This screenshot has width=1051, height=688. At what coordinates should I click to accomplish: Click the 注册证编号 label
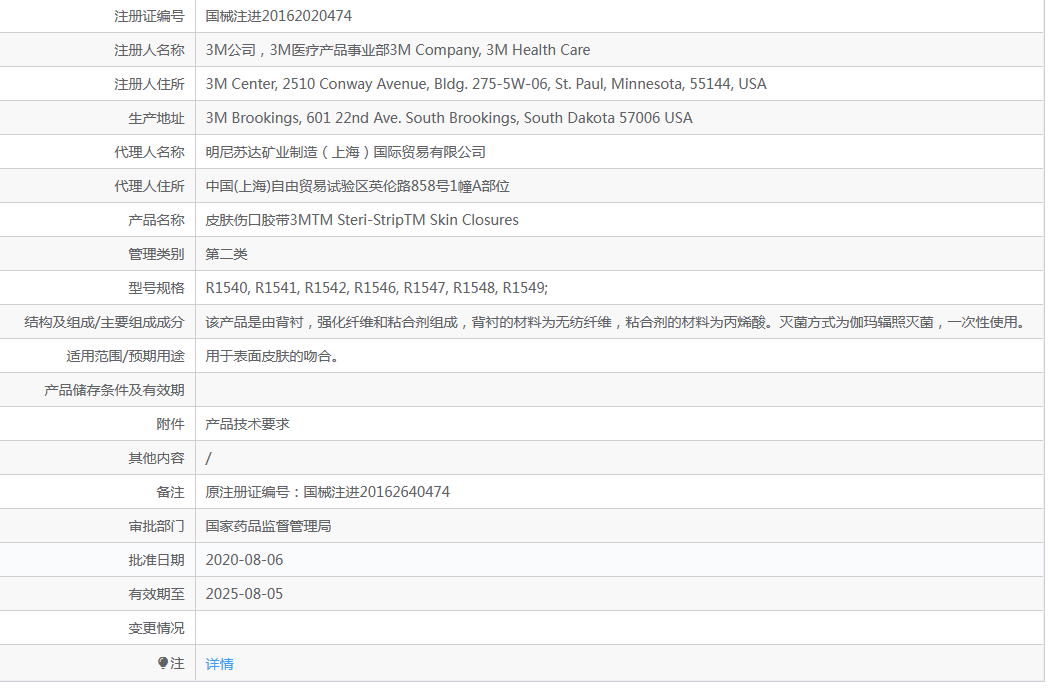click(149, 16)
